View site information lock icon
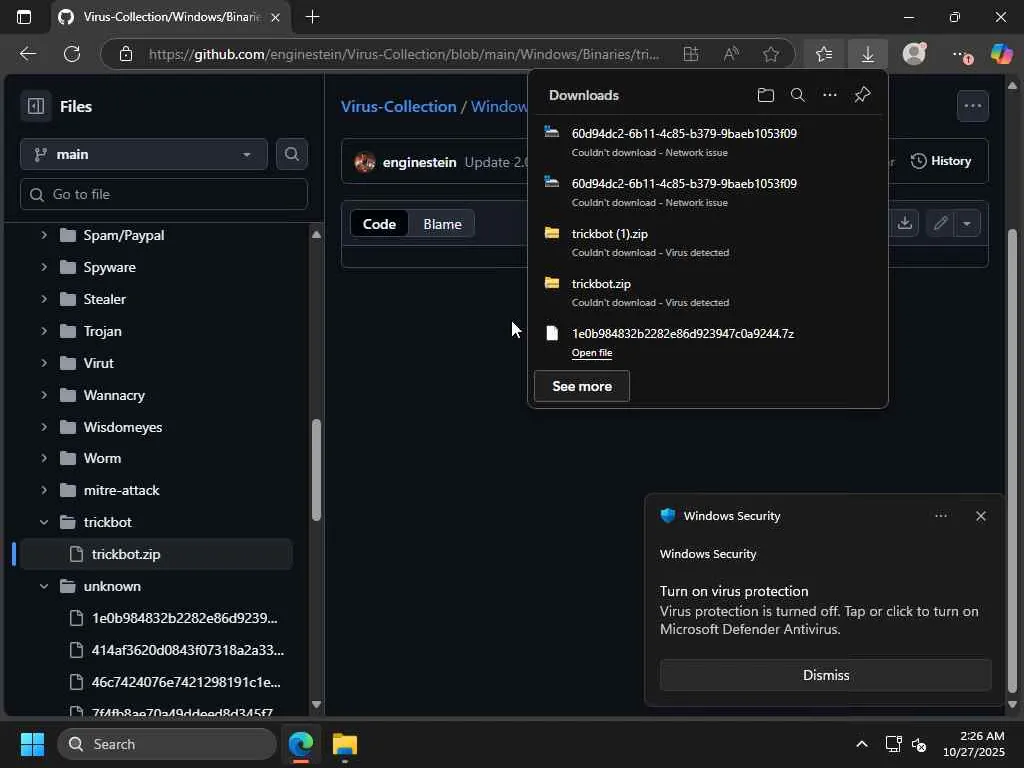This screenshot has width=1024, height=768. tap(126, 54)
